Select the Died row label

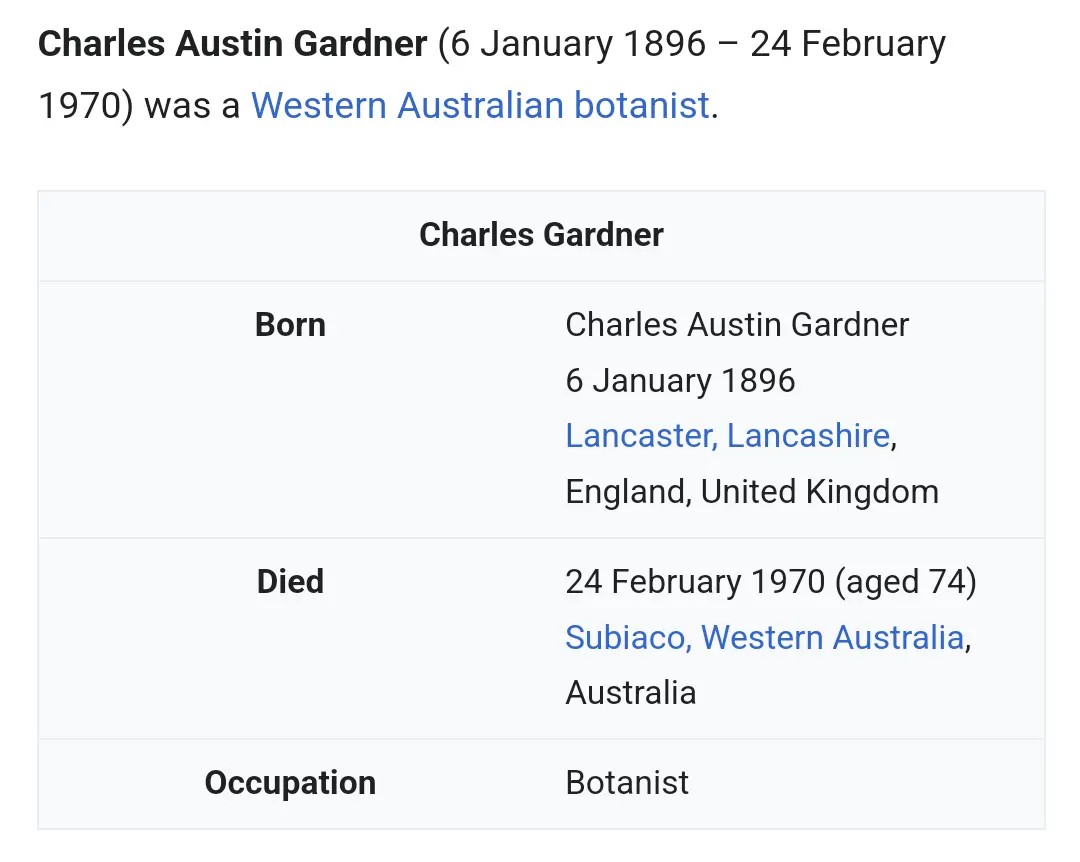coord(290,582)
